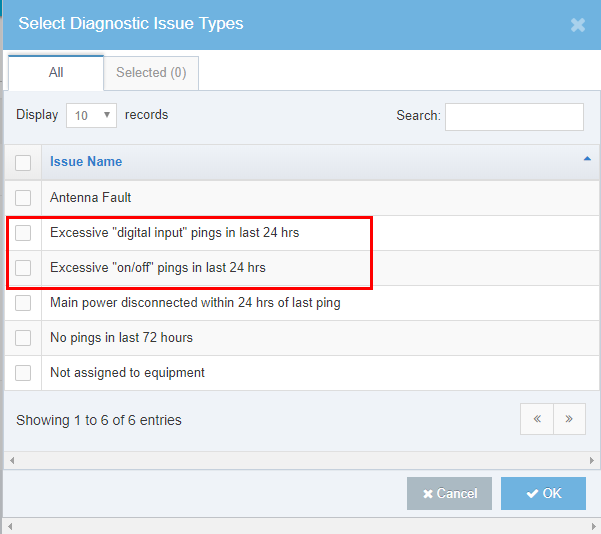Check Excessive "digital input" pings checkbox

pyautogui.click(x=23, y=233)
